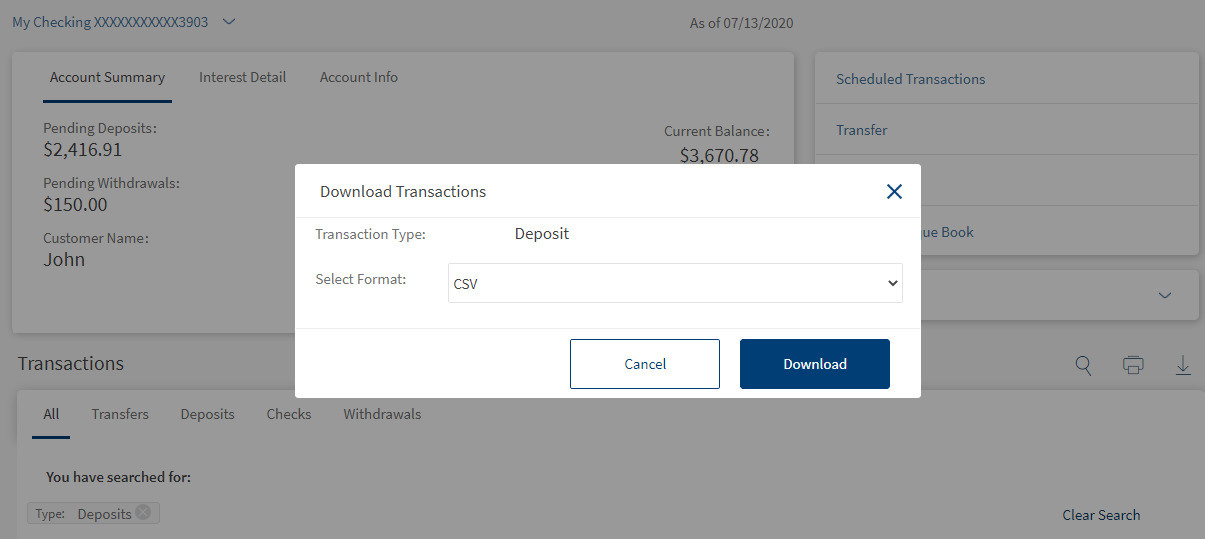Screen dimensions: 1205x539
Task: Click the Download button in dialog
Action: point(815,364)
